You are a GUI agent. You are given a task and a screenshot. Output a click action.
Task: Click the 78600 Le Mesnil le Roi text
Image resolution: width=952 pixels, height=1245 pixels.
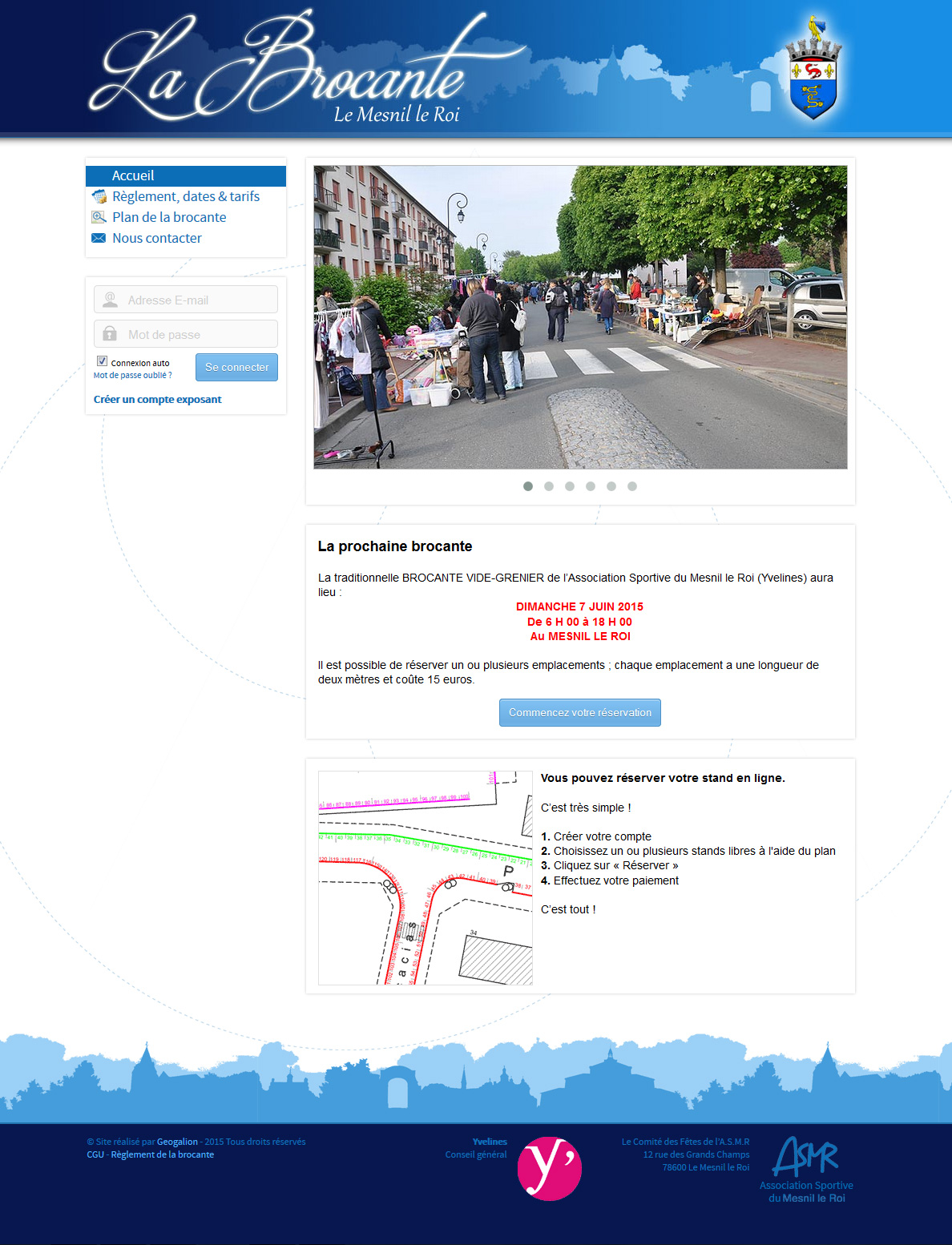[x=706, y=1167]
